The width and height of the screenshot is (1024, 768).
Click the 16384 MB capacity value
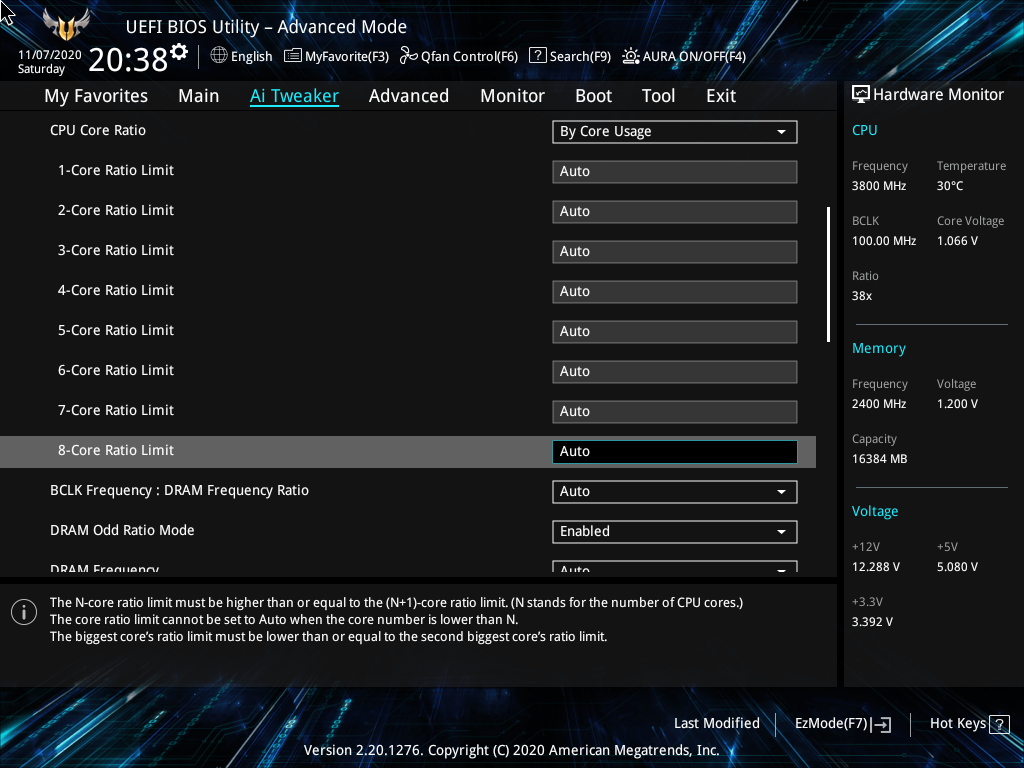click(x=880, y=459)
